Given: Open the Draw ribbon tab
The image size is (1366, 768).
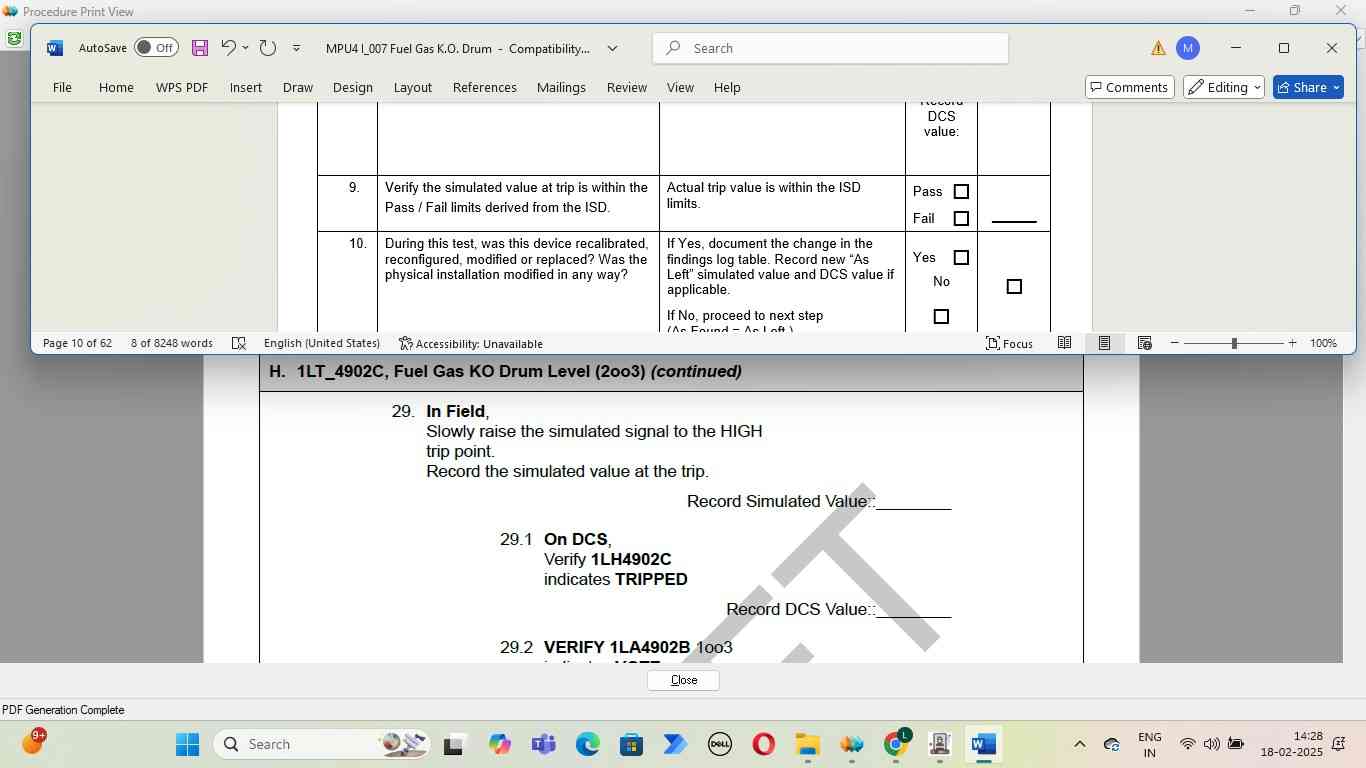Looking at the screenshot, I should (x=298, y=87).
